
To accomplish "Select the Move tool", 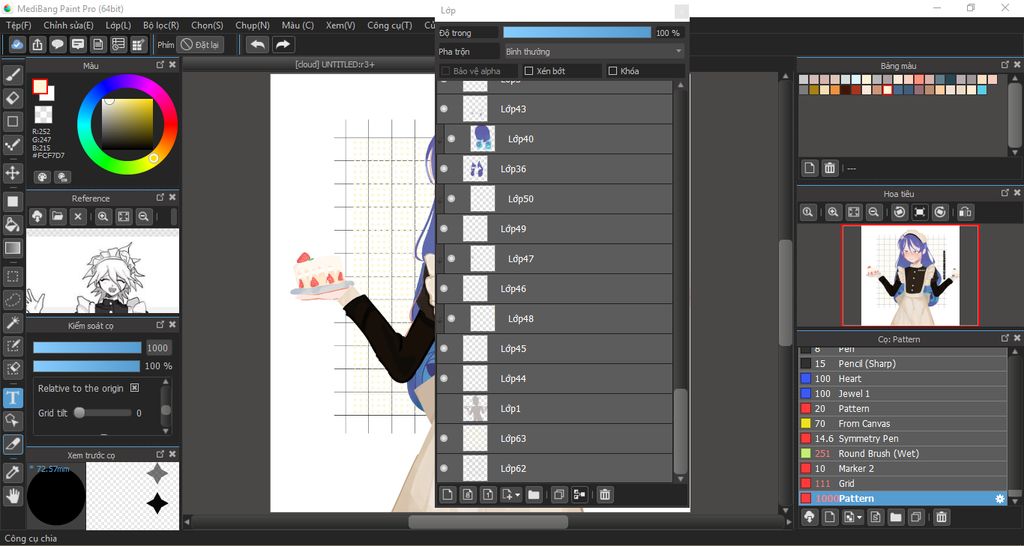I will click(x=12, y=173).
